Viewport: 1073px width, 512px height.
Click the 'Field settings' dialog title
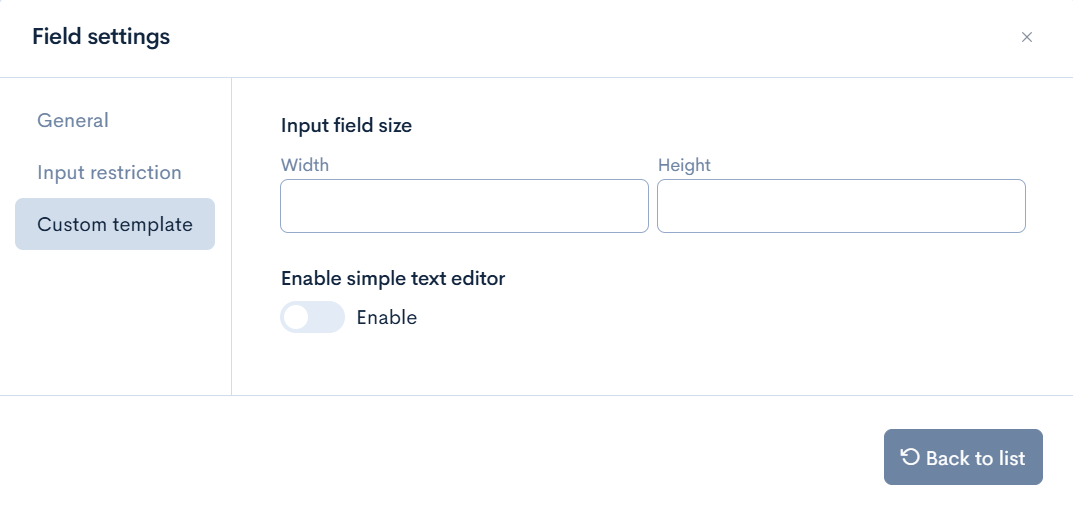click(x=101, y=37)
